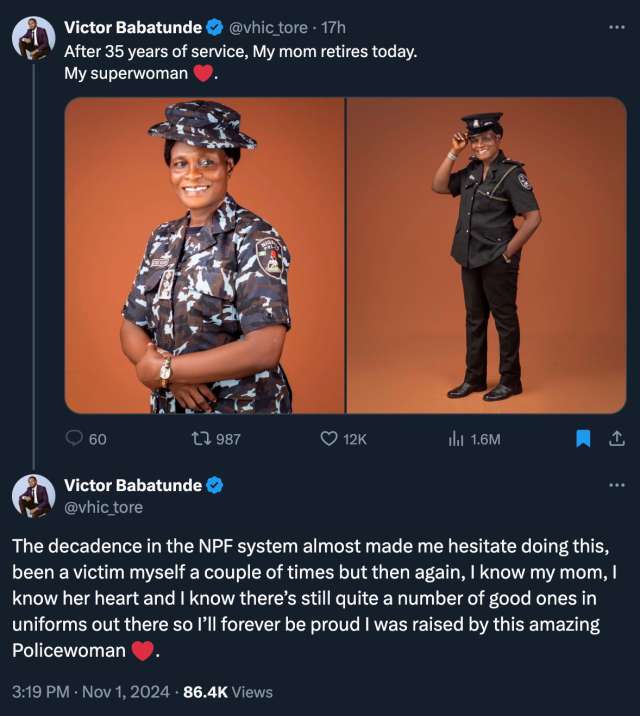Click the 86.4K Views count
Image resolution: width=640 pixels, height=716 pixels.
[227, 691]
